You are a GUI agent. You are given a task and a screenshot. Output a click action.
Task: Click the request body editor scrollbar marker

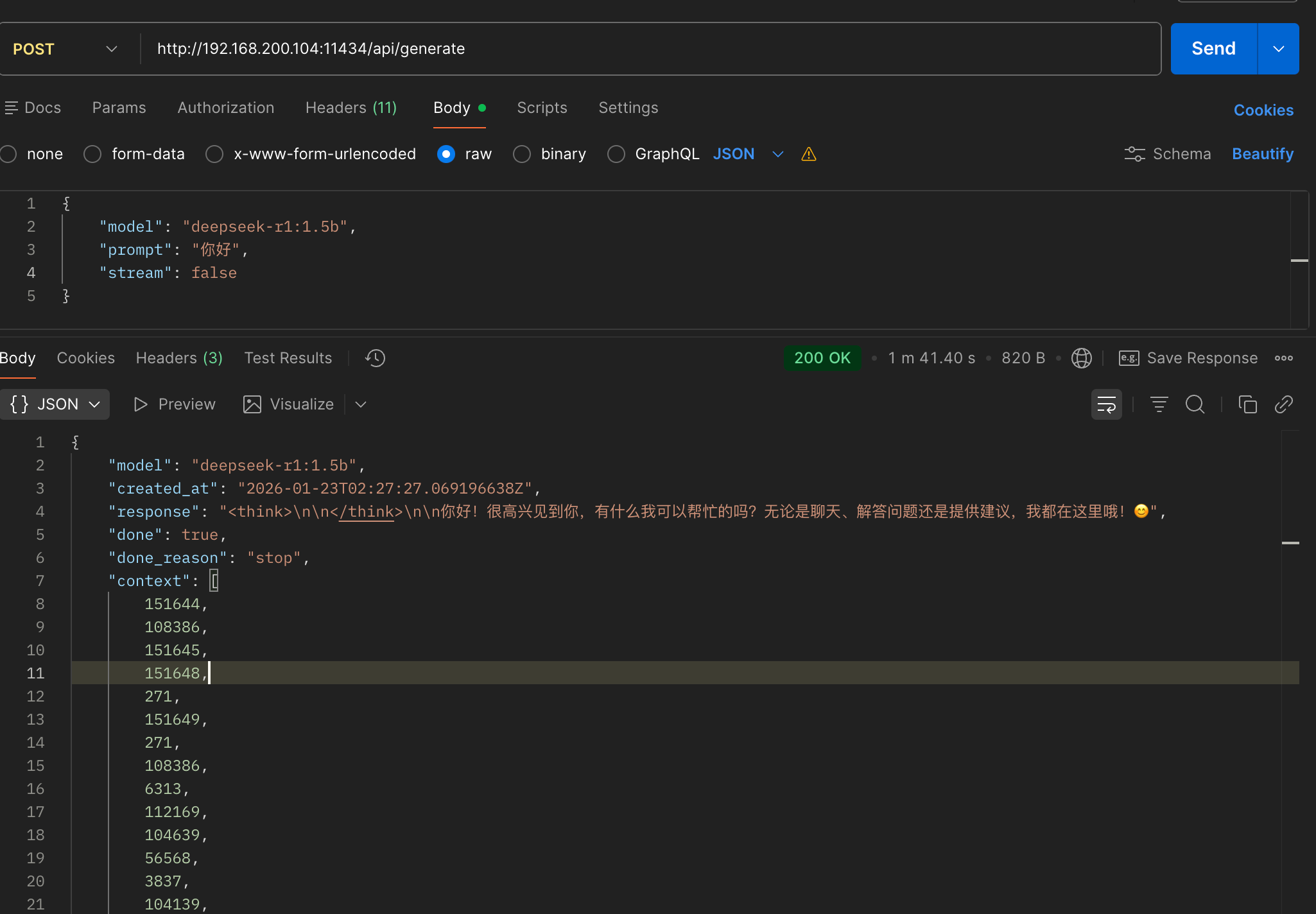(1299, 261)
